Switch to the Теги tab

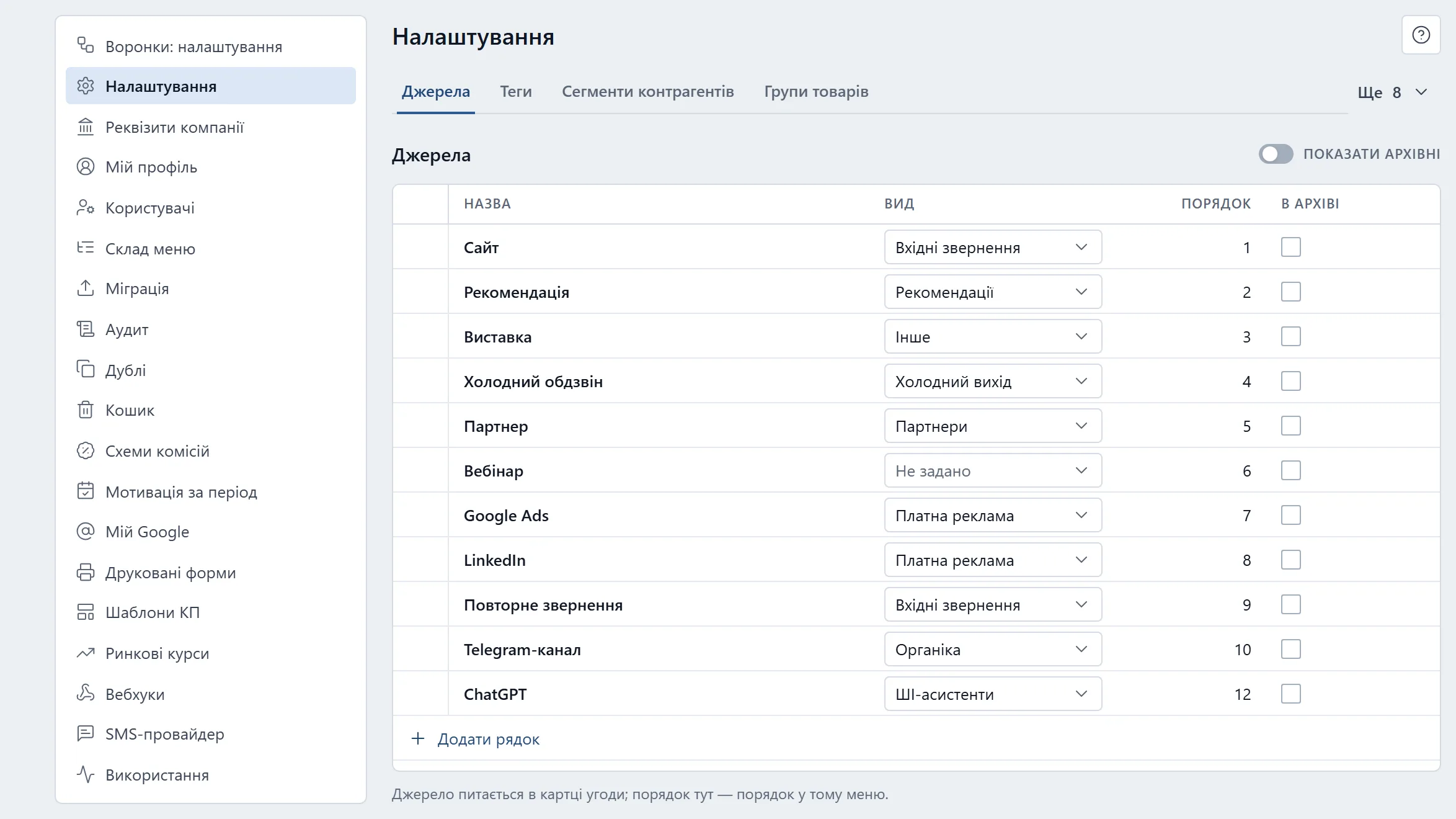point(516,92)
